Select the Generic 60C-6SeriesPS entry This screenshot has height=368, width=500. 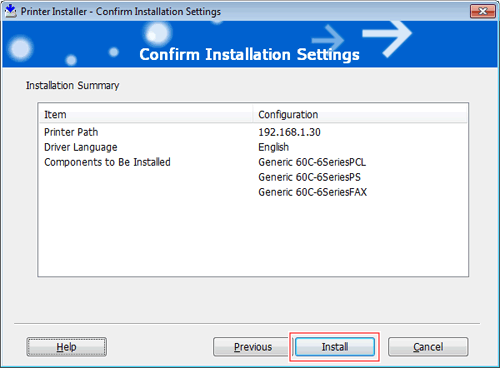[x=309, y=177]
